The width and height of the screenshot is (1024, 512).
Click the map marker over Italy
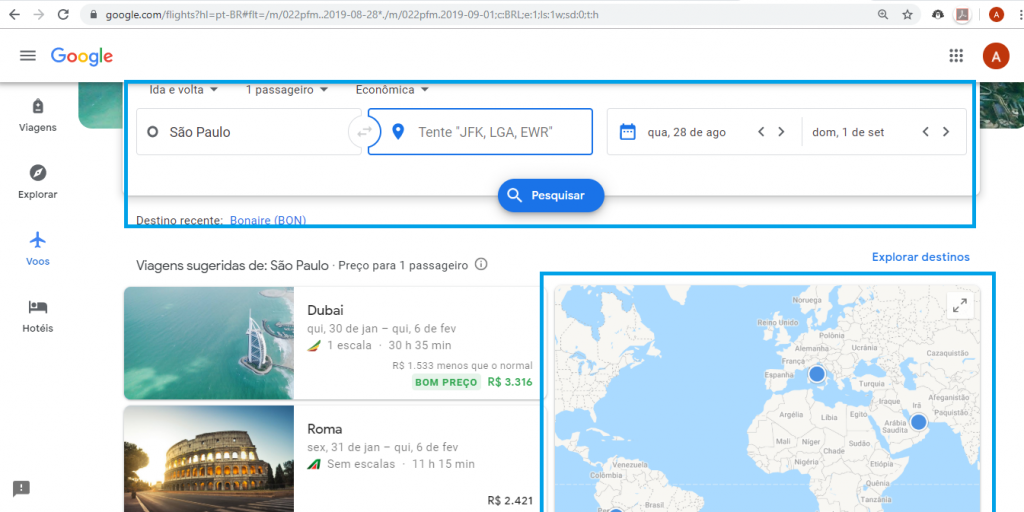[817, 374]
